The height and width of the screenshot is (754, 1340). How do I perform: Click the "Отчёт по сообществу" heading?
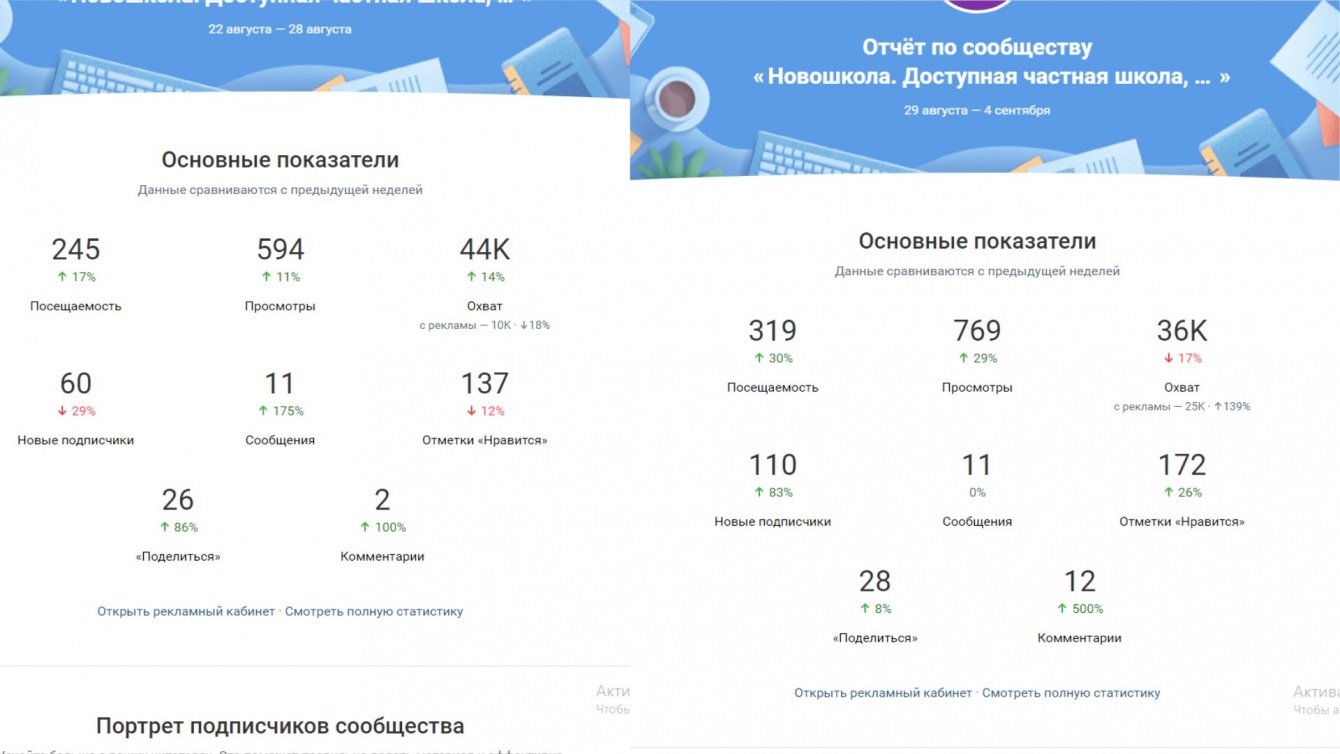click(977, 47)
